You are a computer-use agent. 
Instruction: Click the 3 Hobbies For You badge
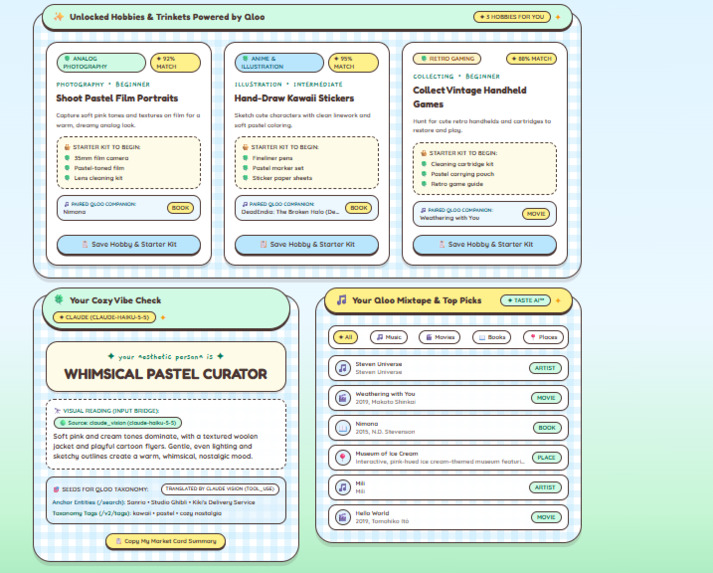512,17
